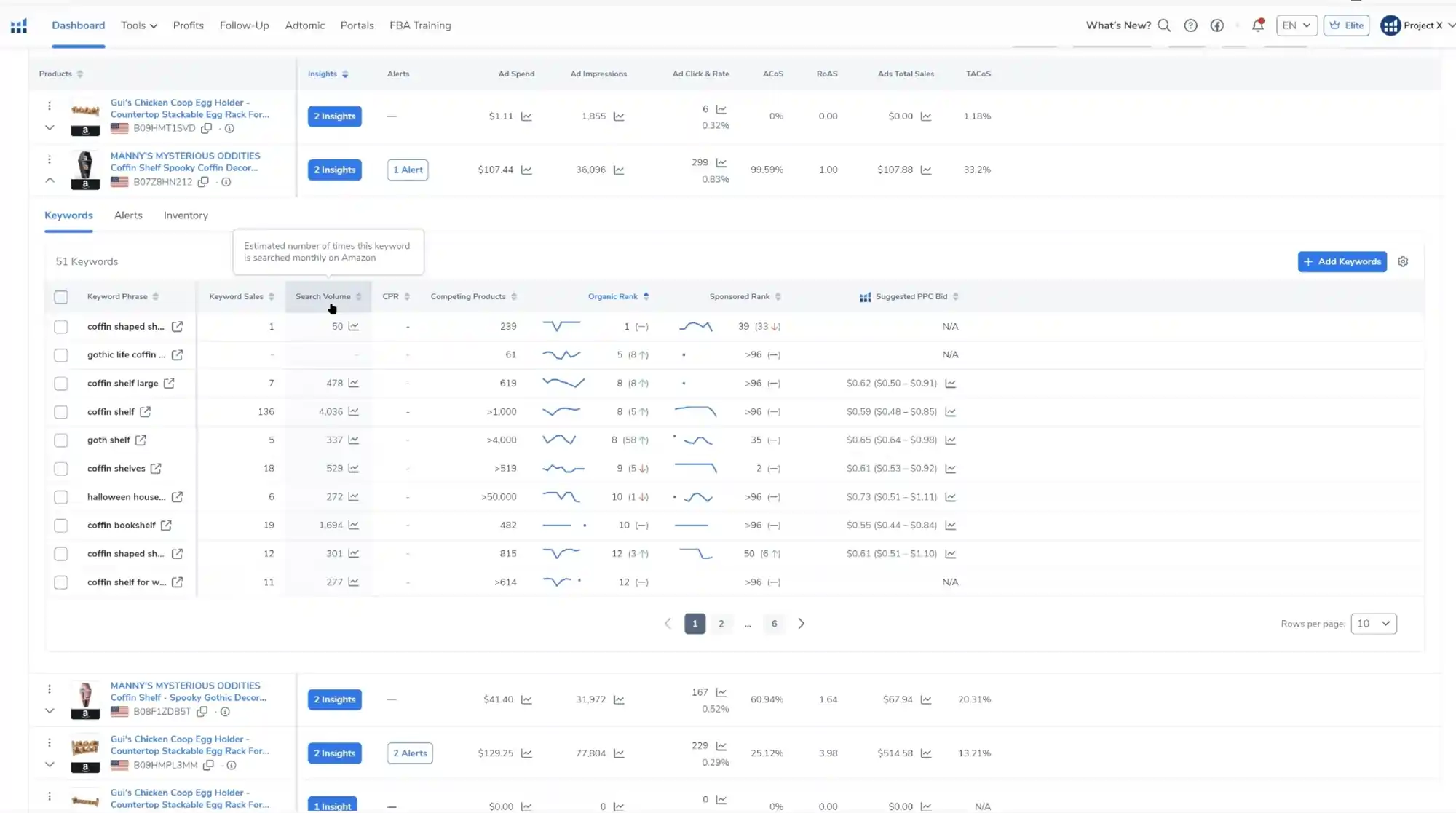Screen dimensions: 1456x813
Task: Check the checkbox for coffin shelf keyword
Action: tap(61, 411)
